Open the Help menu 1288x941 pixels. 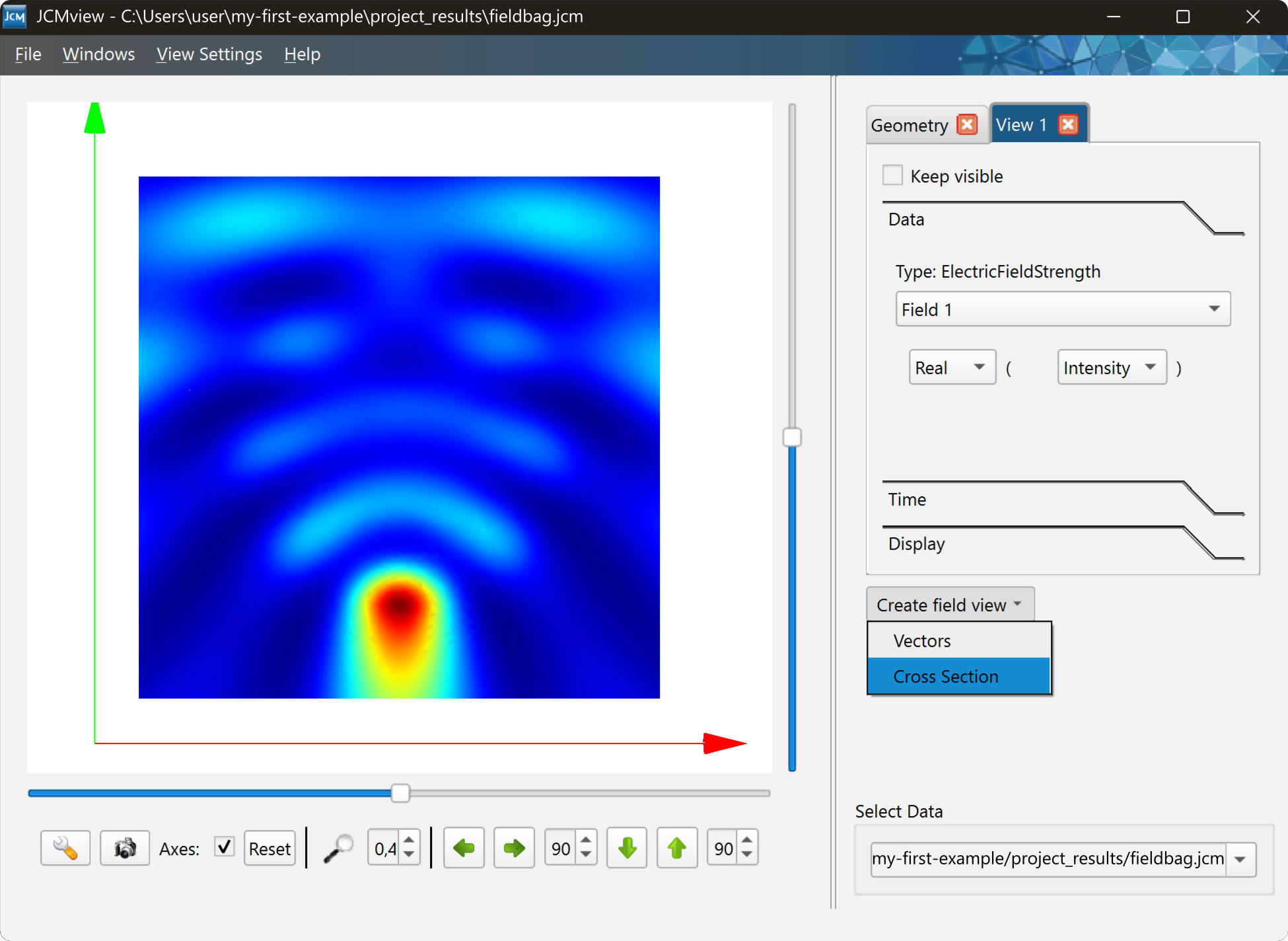[303, 54]
